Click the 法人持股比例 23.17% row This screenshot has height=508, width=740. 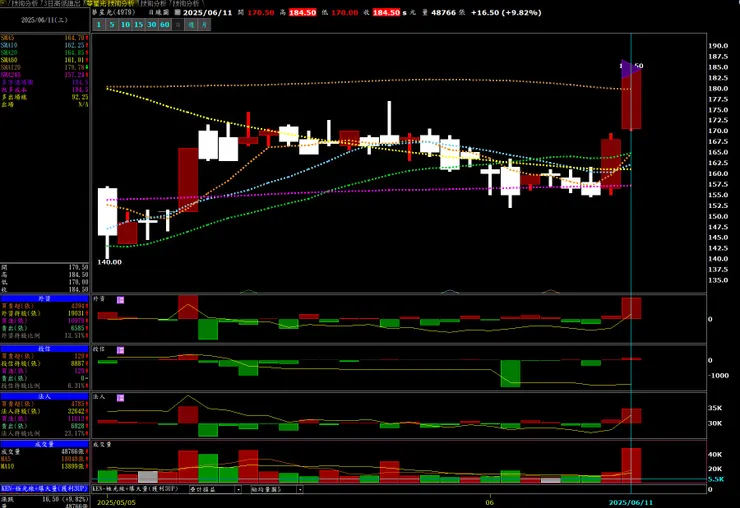click(x=44, y=433)
